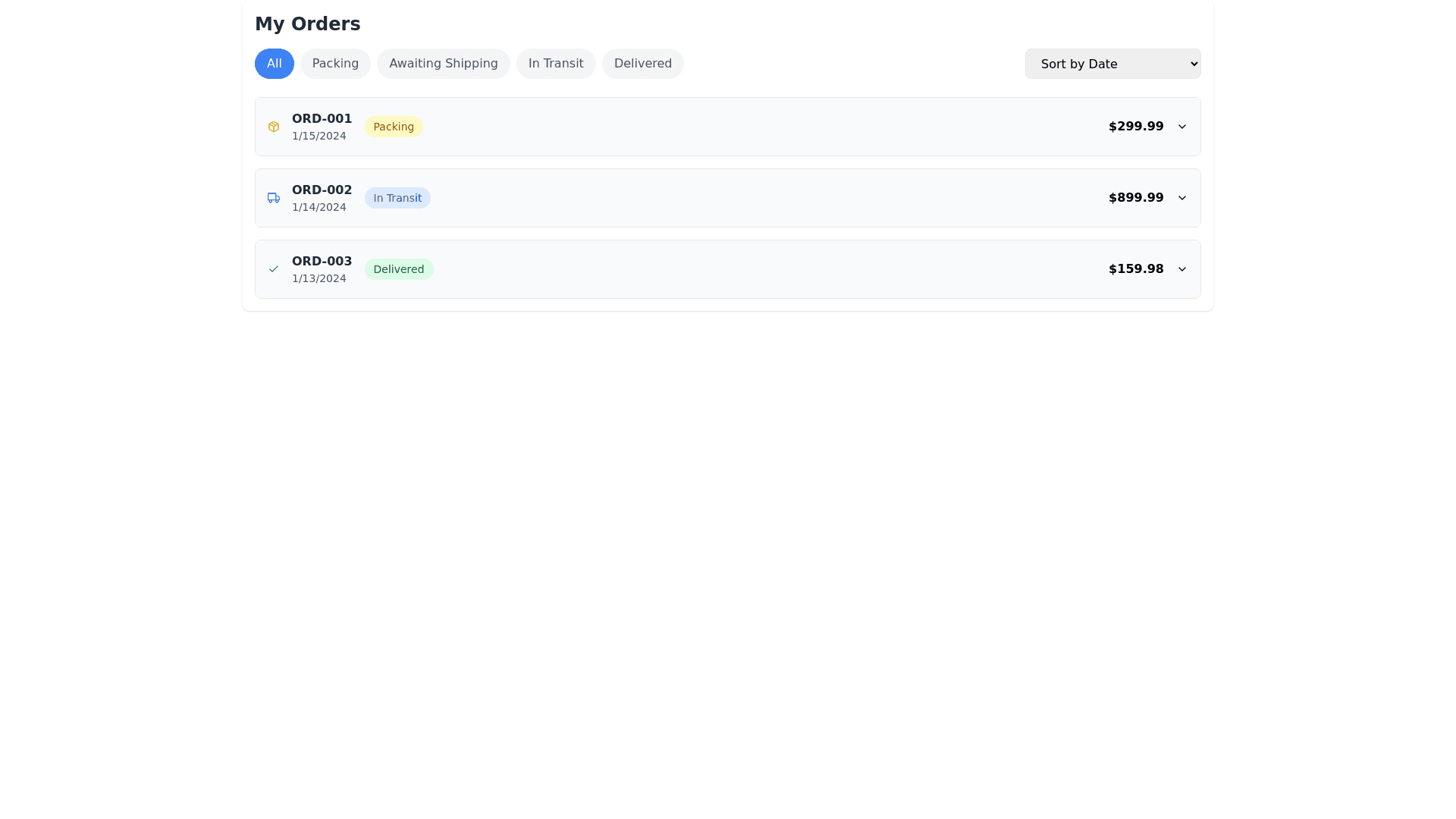1456x819 pixels.
Task: Select the All filter tab
Action: pos(275,64)
